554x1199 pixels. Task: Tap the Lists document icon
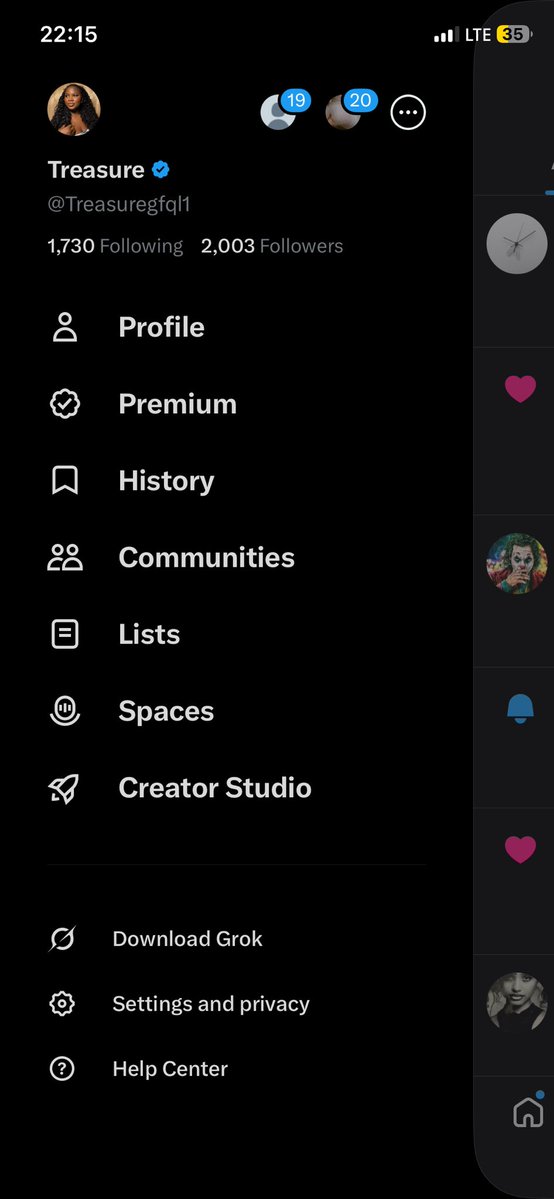click(65, 634)
